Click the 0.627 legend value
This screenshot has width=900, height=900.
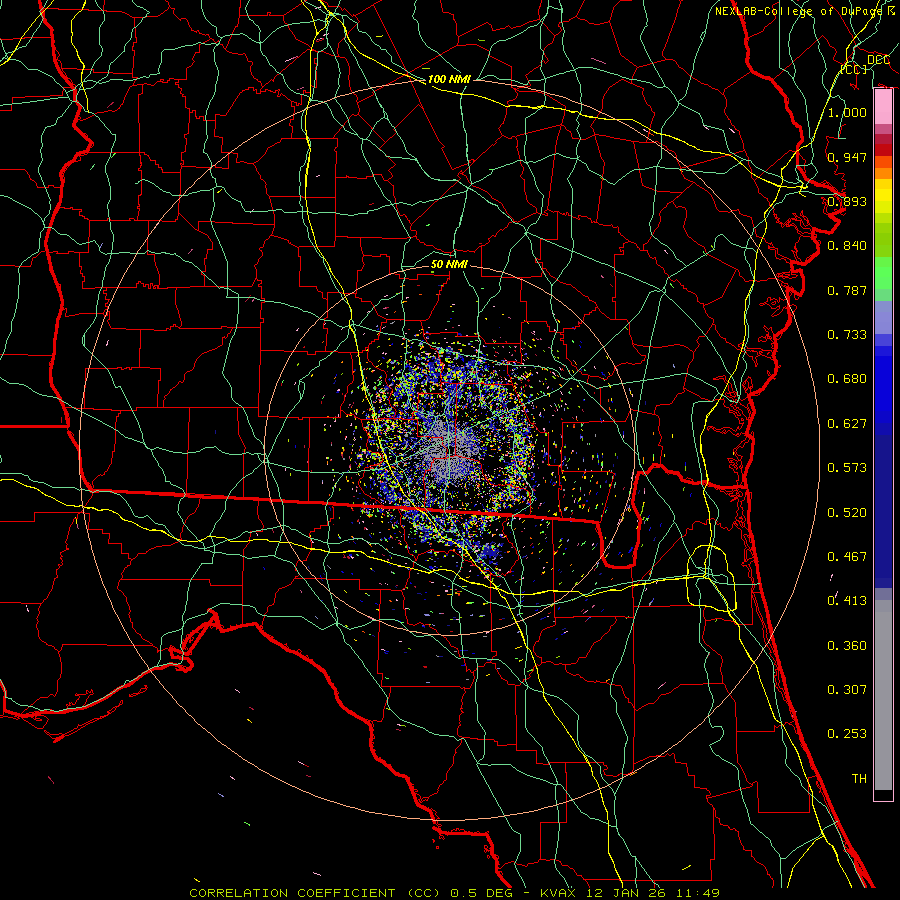tap(847, 424)
